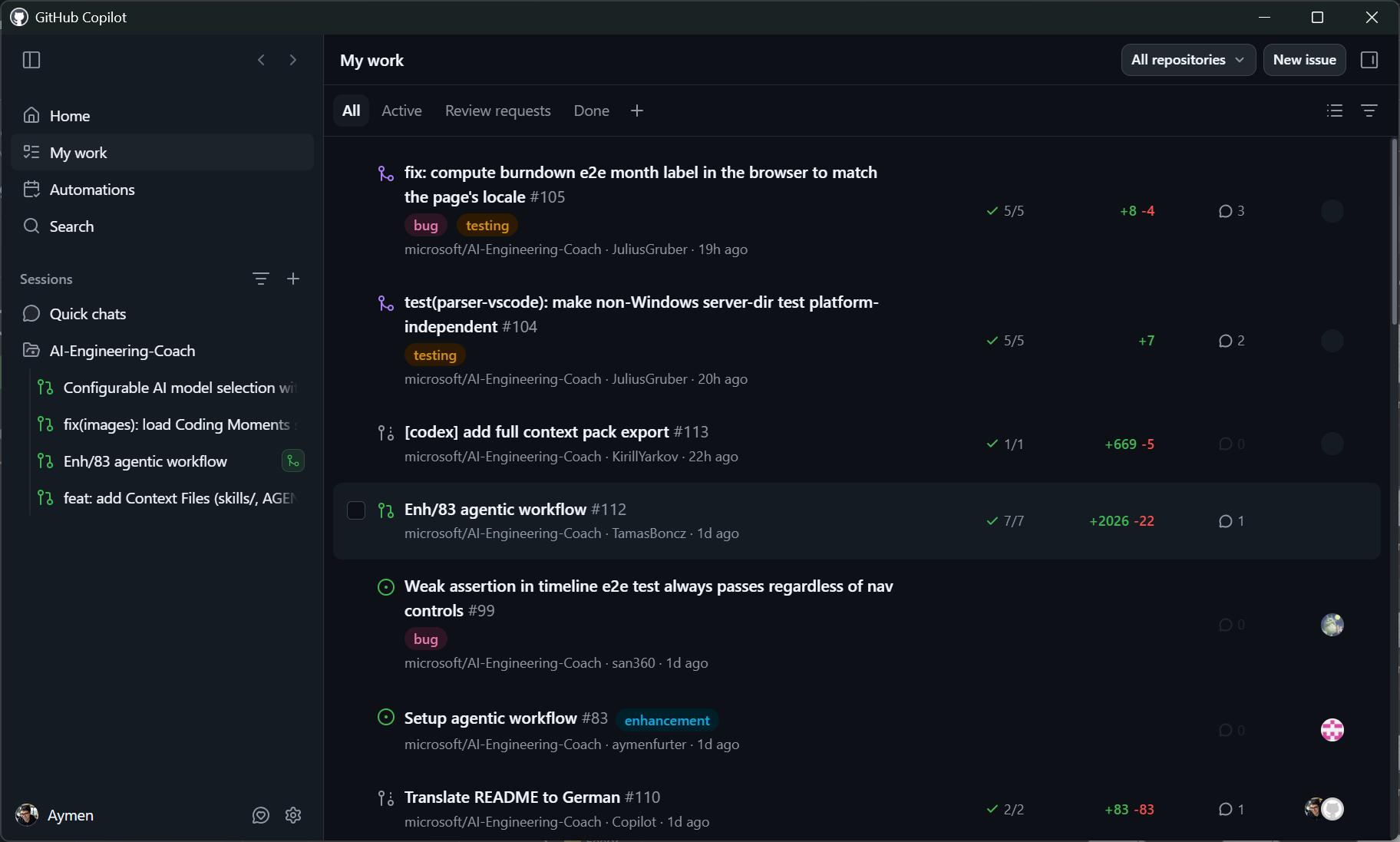Open feat: add Context Files session

(x=172, y=498)
